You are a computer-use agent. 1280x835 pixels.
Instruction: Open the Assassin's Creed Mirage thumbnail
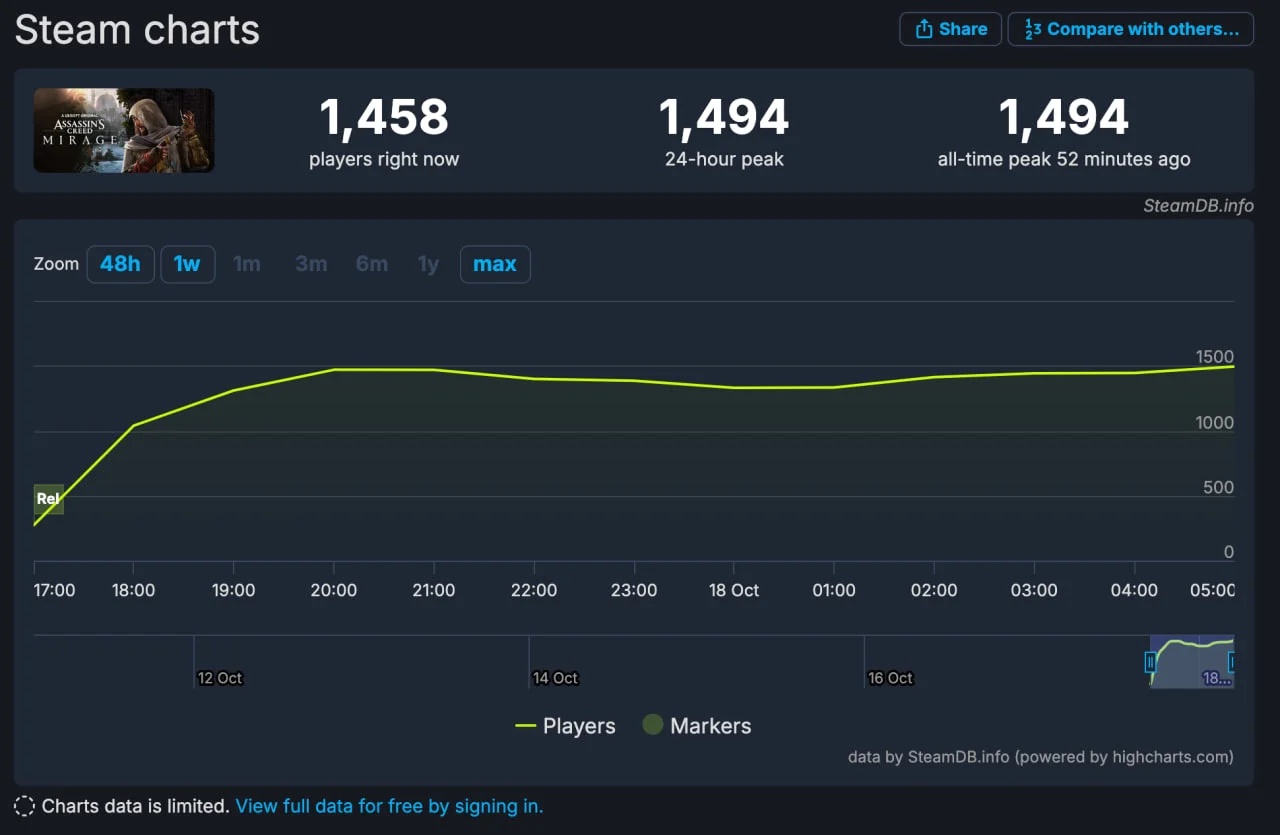124,131
